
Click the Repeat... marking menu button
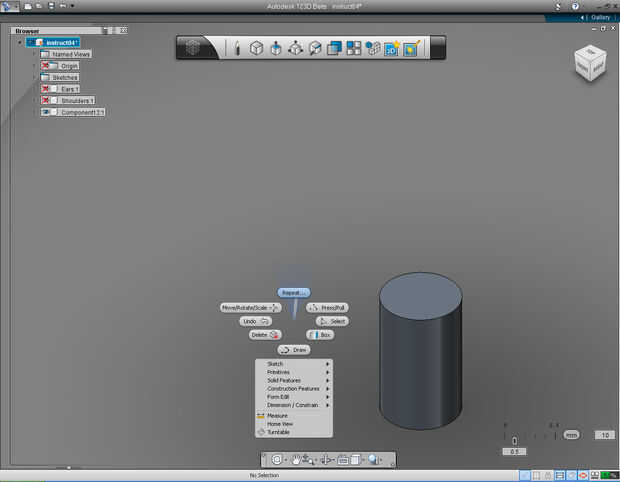(x=294, y=293)
